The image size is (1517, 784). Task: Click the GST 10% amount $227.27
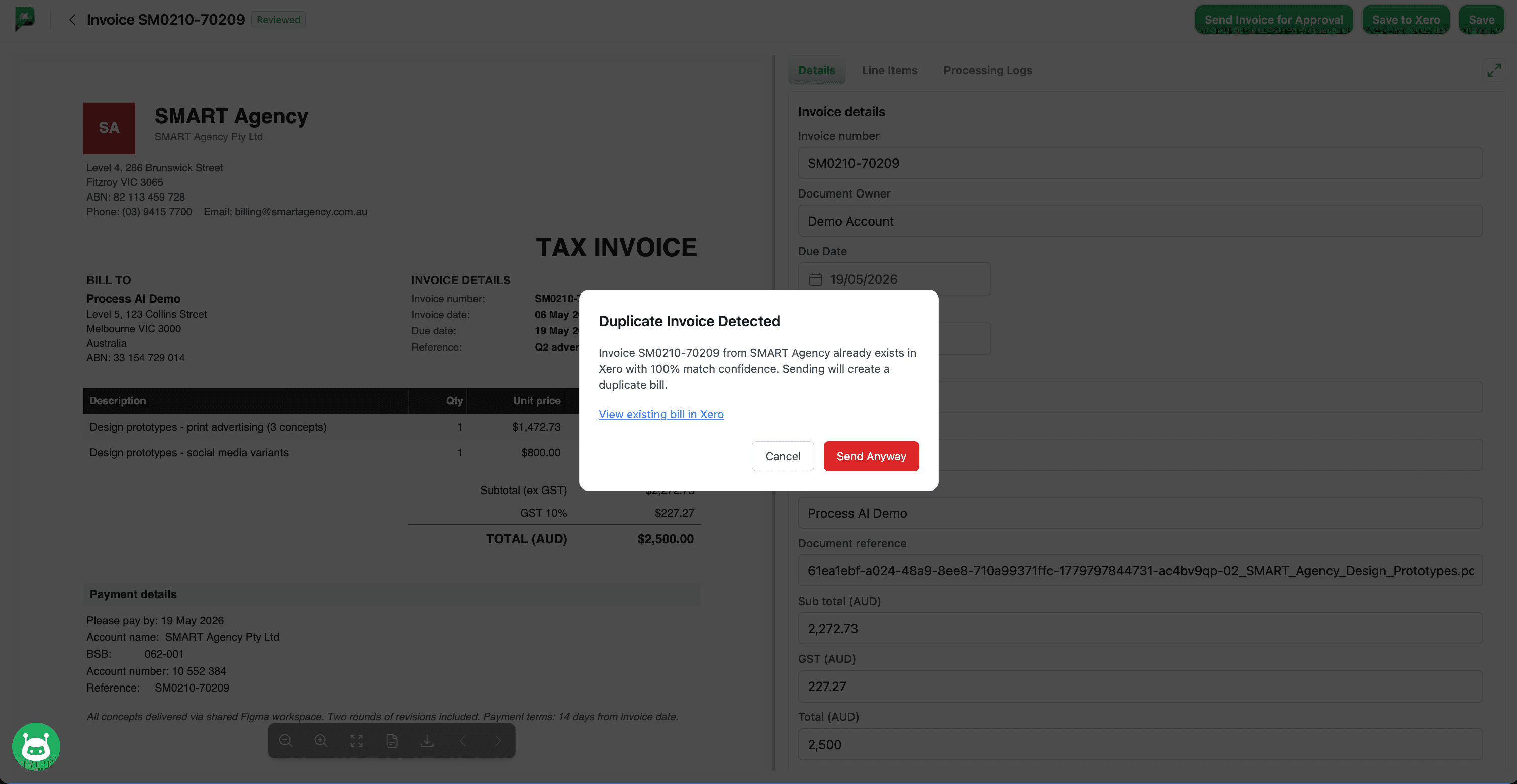coord(674,513)
